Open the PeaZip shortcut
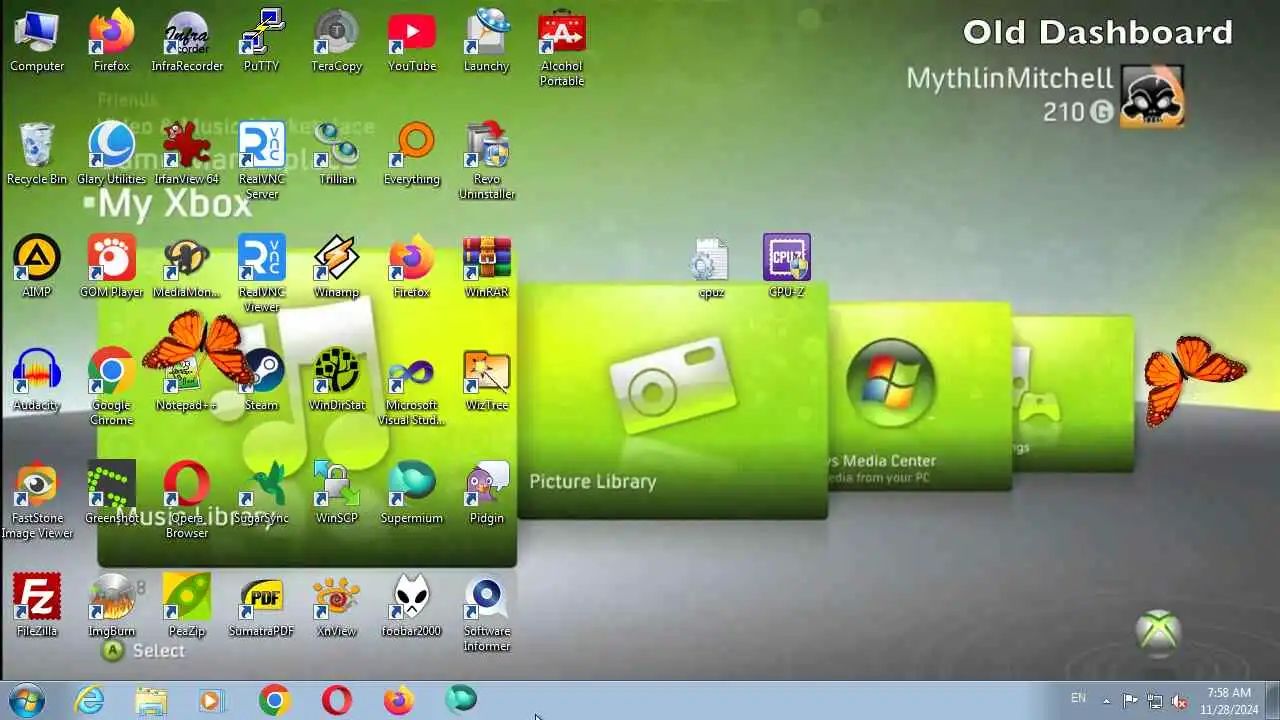 [x=187, y=606]
